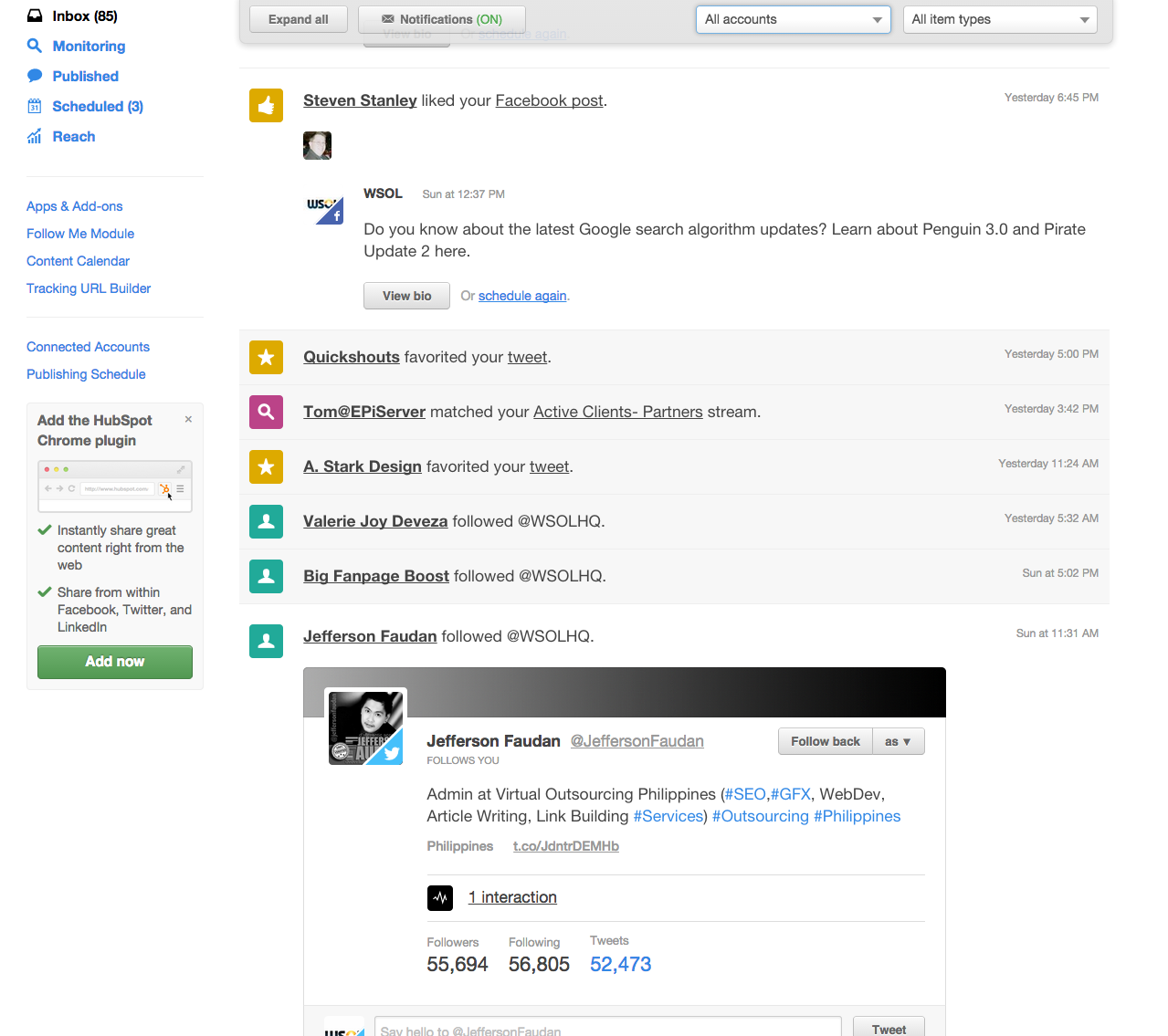Viewport: 1168px width, 1036px height.
Task: Click the WSOL Facebook logo avatar
Action: (x=324, y=209)
